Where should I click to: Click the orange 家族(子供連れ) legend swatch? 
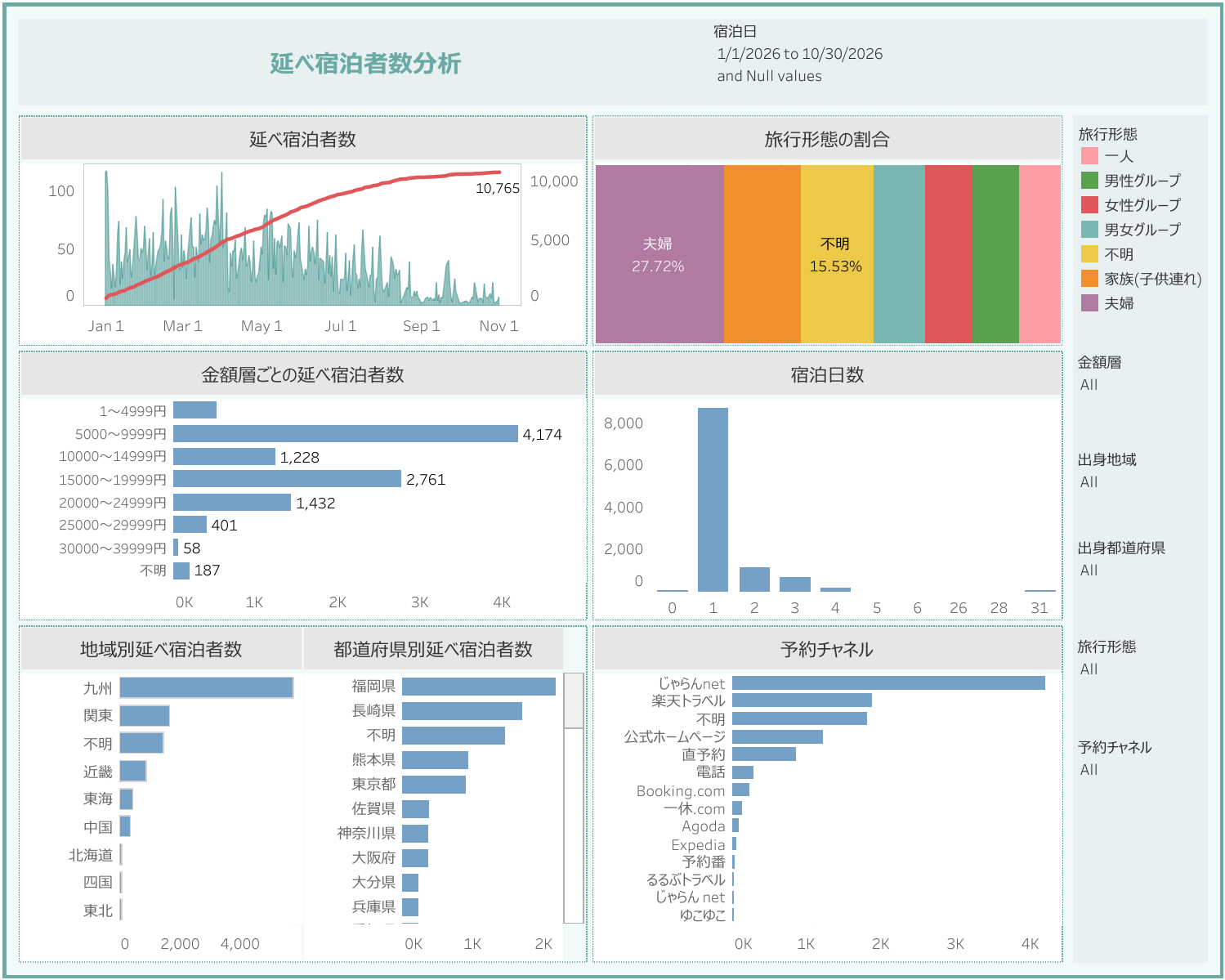pyautogui.click(x=1089, y=279)
